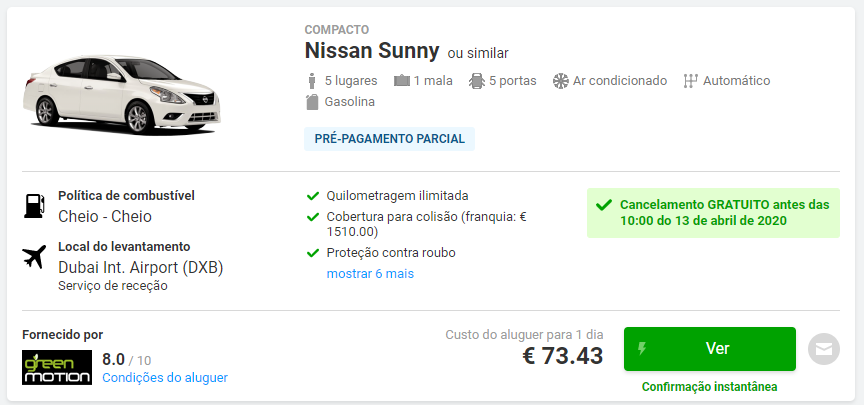Click the Green Motion supplier logo

(x=57, y=368)
